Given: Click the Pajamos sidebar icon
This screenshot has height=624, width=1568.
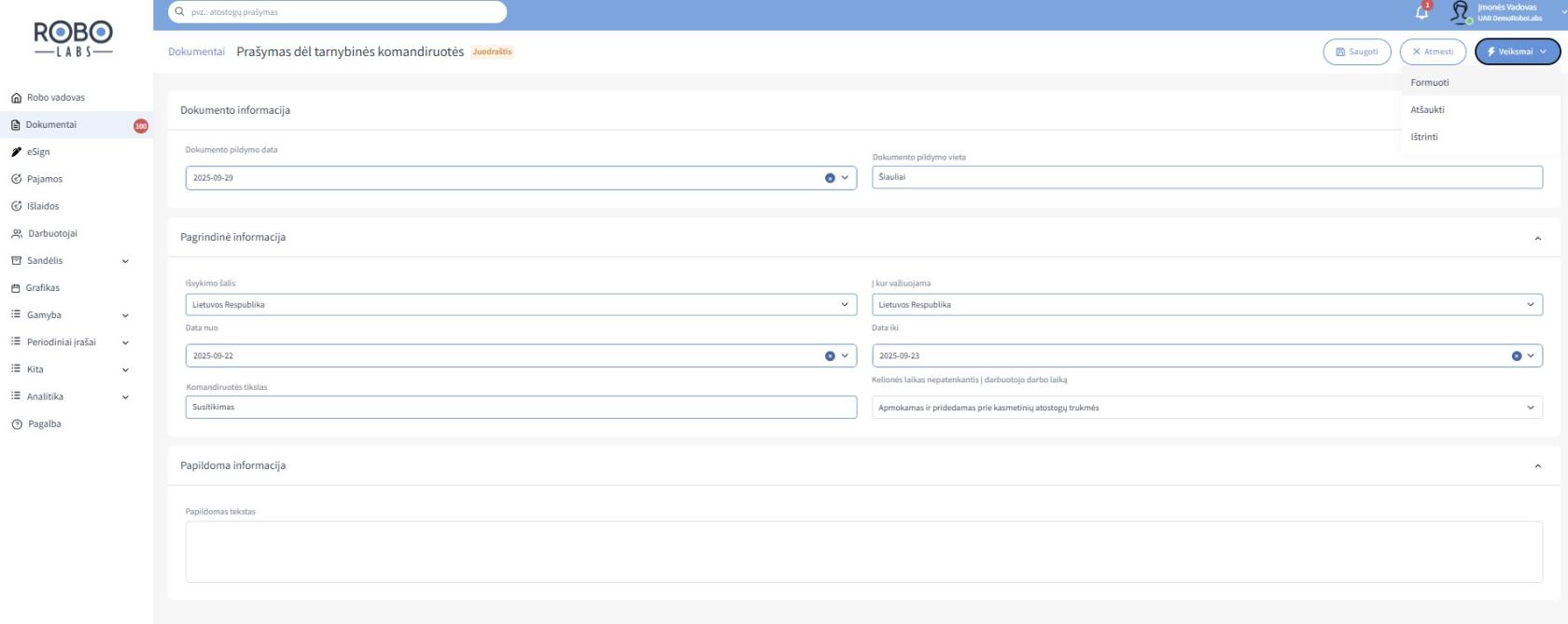Looking at the screenshot, I should coord(15,178).
